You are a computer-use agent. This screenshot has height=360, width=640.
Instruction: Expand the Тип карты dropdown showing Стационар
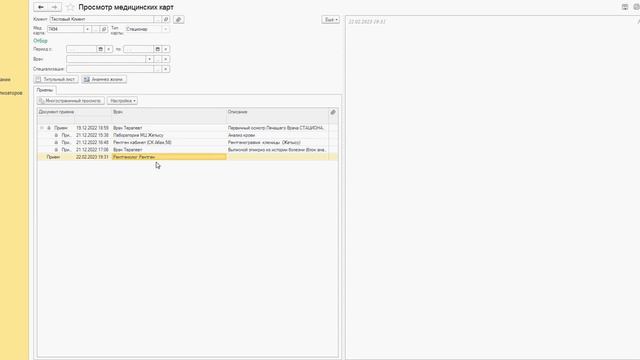(x=165, y=29)
